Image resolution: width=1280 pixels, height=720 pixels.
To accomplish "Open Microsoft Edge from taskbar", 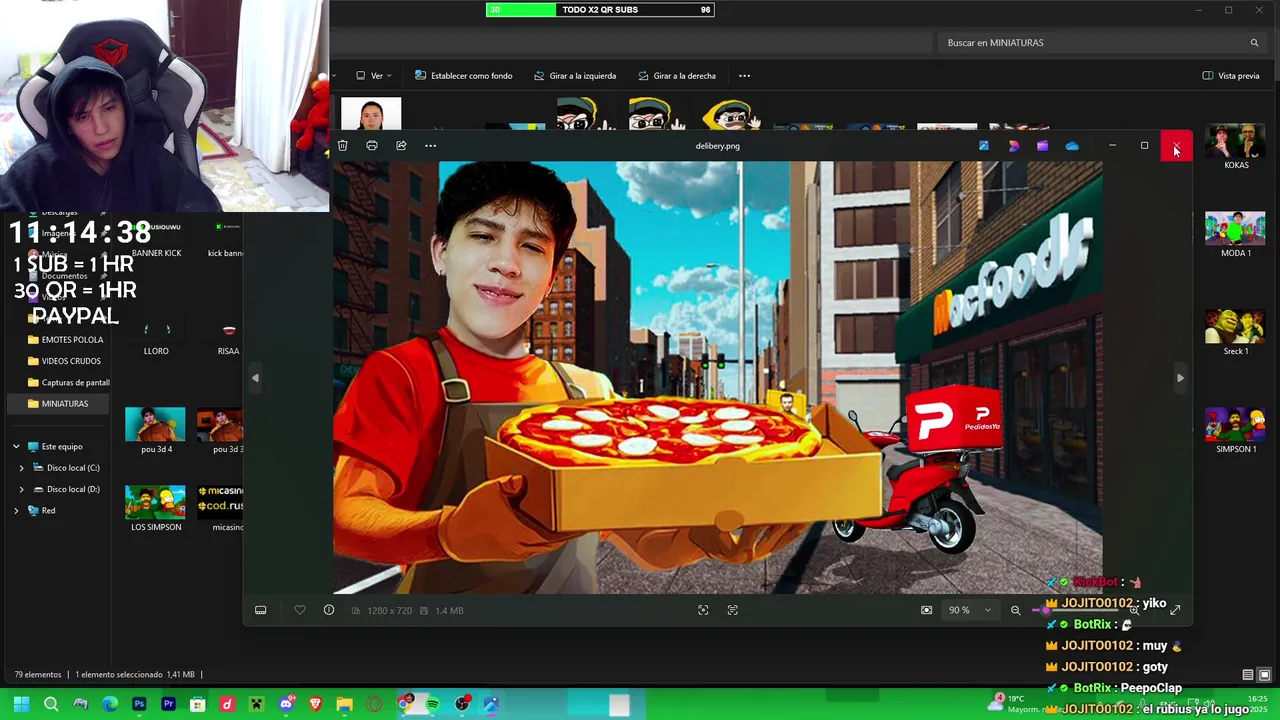I will click(x=110, y=704).
